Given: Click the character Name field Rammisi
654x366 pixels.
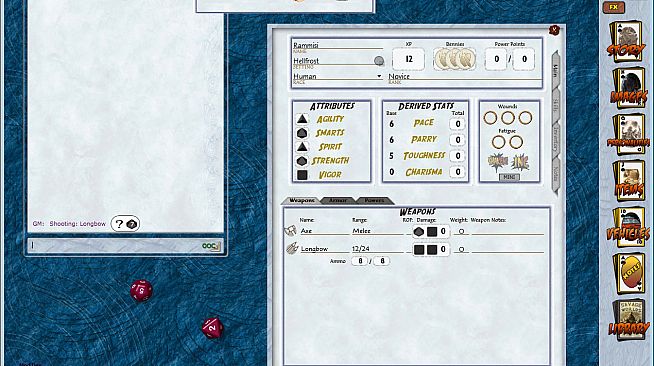Looking at the screenshot, I should 337,45.
